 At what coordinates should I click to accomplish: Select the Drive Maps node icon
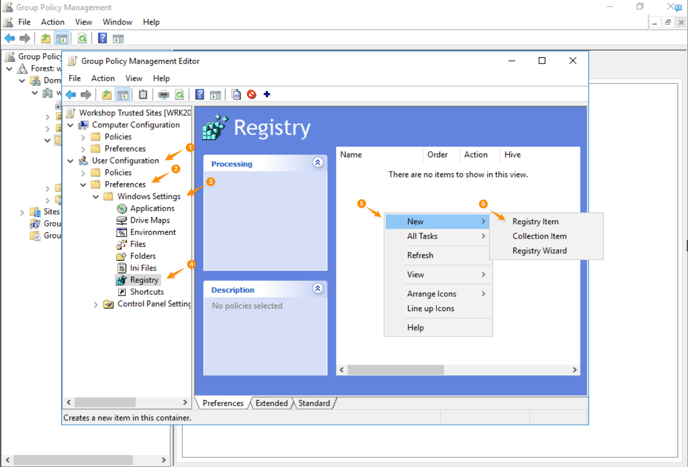[x=122, y=220]
